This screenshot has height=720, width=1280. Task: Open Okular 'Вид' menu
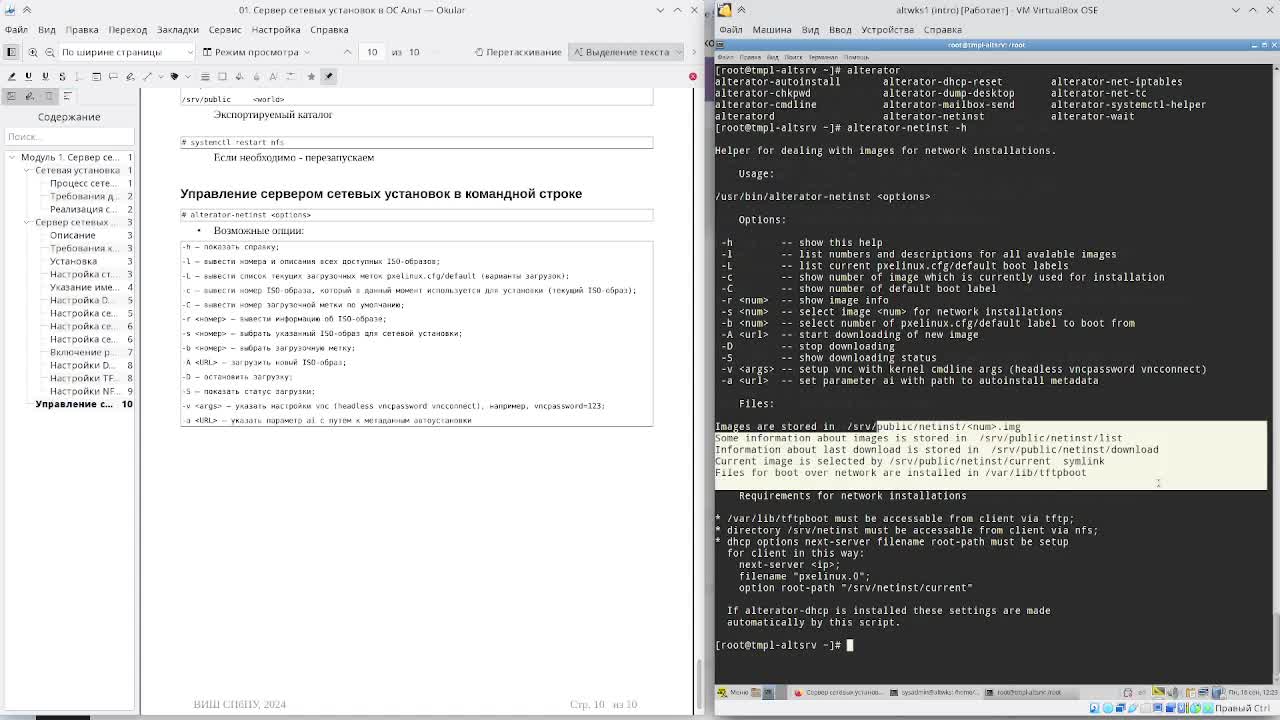[x=47, y=30]
